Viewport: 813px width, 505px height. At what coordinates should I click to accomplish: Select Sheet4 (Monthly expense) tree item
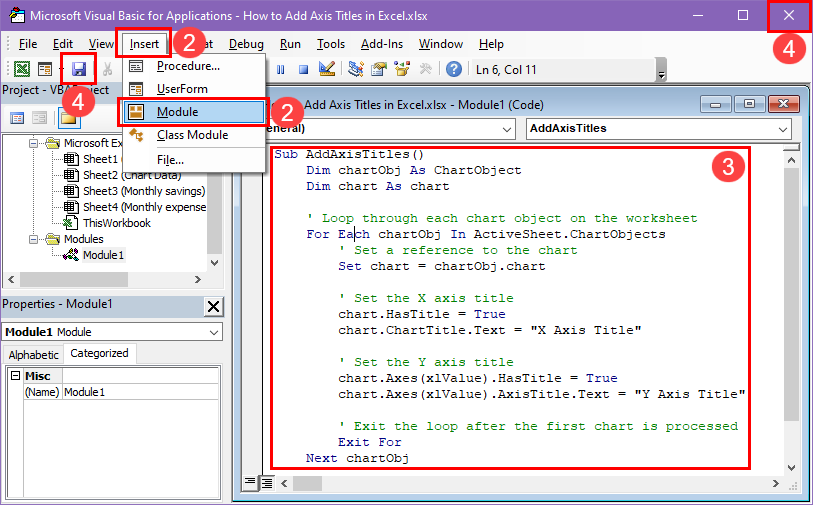[144, 207]
